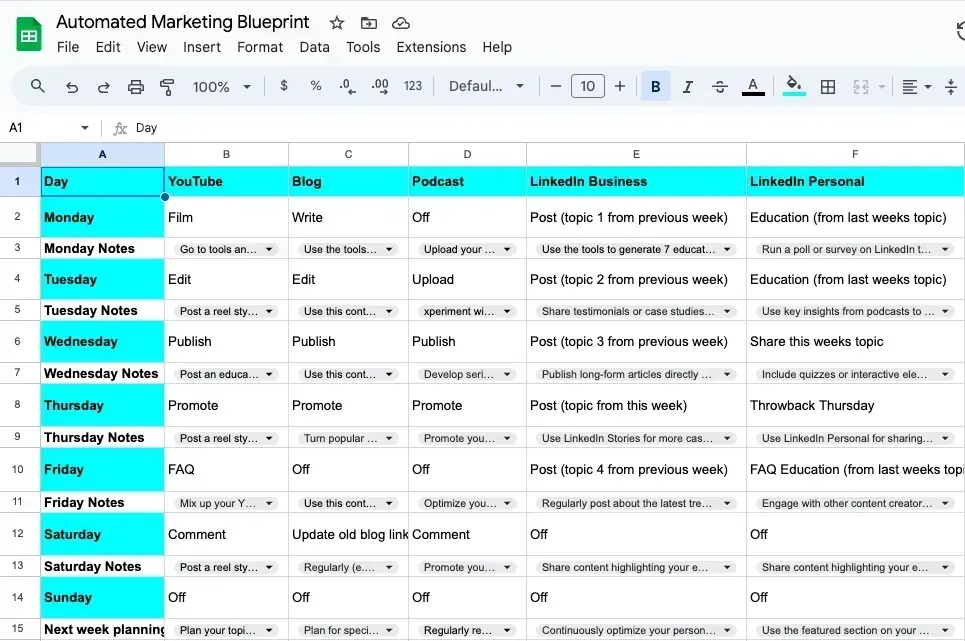This screenshot has height=641, width=965.
Task: Star the Automated Marketing Blueprint document
Action: 337,23
